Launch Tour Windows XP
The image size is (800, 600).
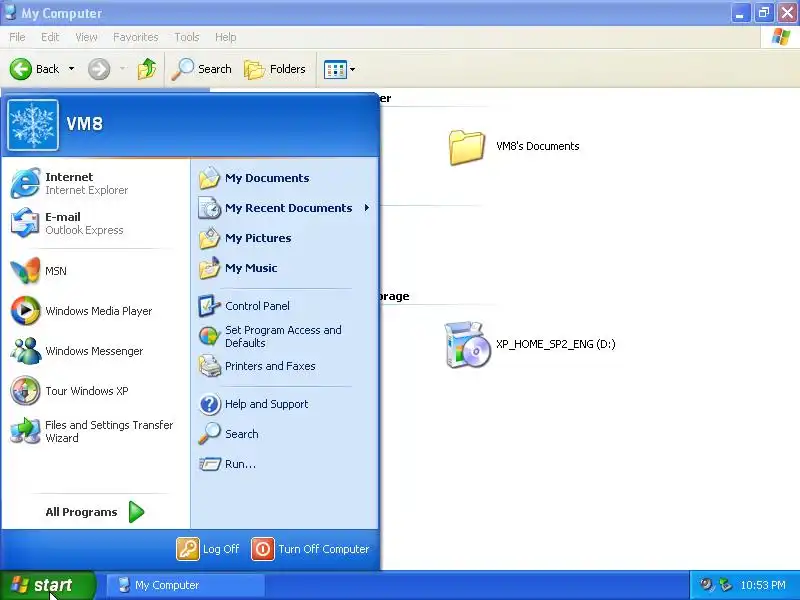tap(95, 391)
